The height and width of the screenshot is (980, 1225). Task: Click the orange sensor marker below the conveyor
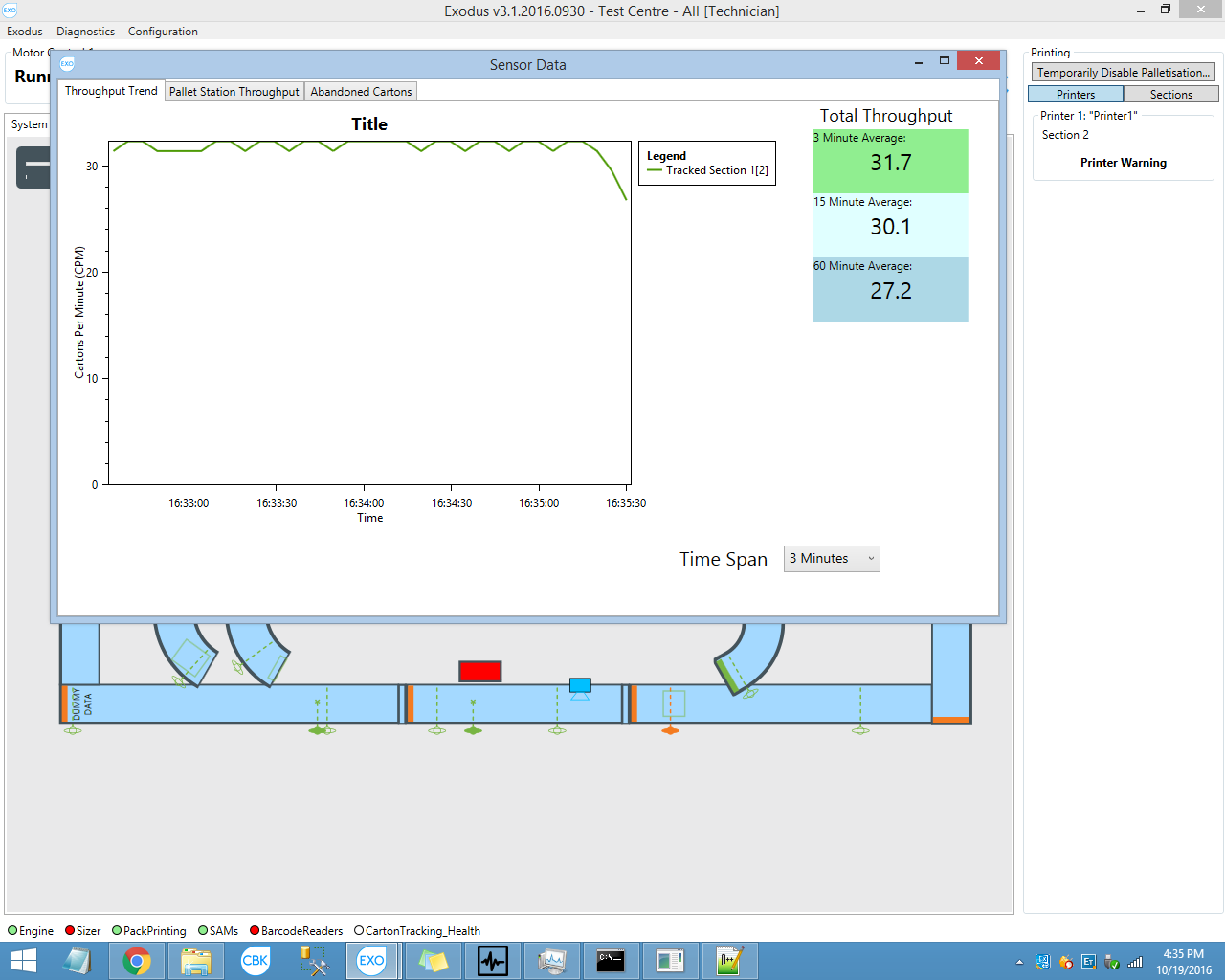click(670, 730)
